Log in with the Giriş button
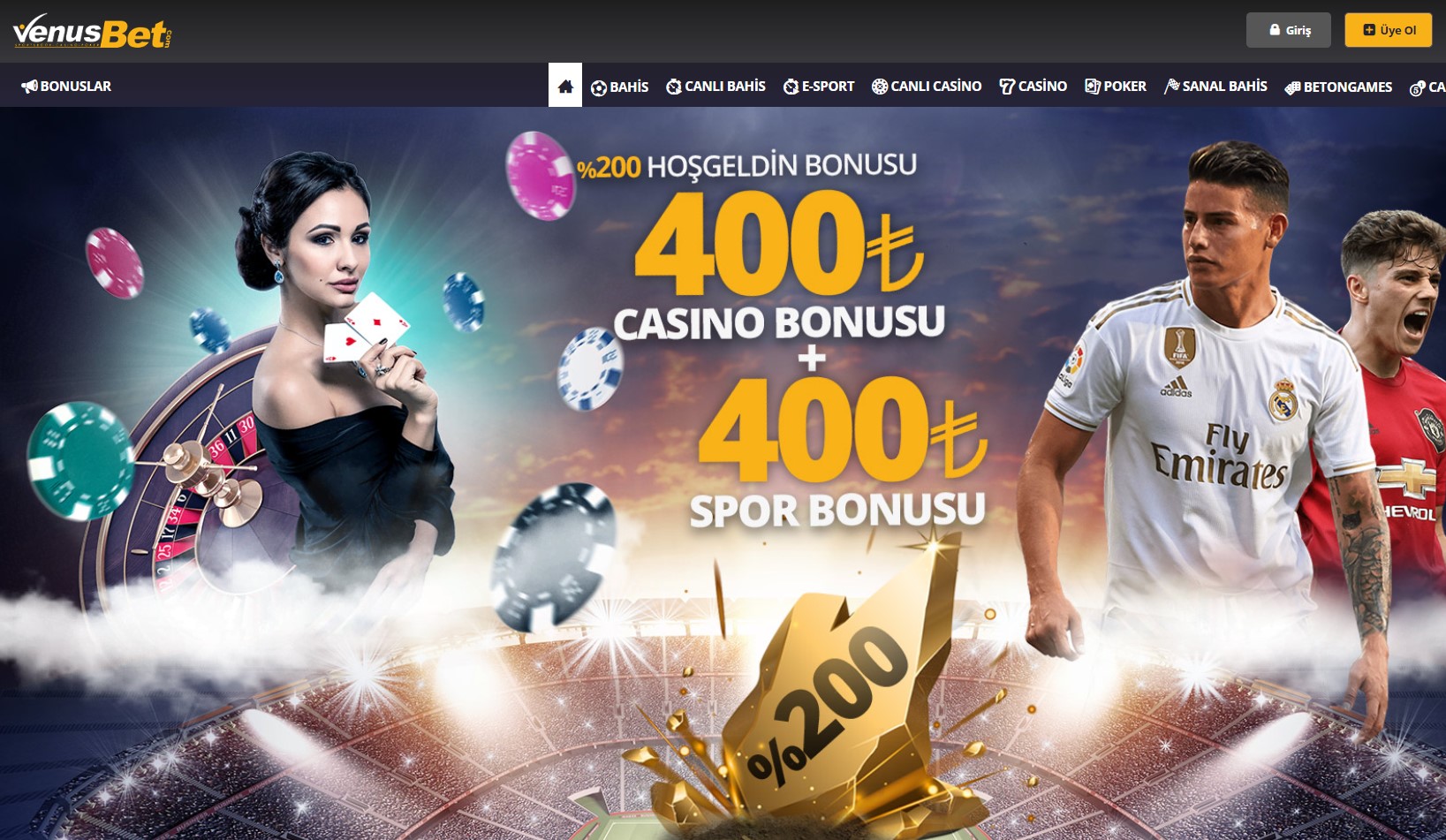 1289,30
